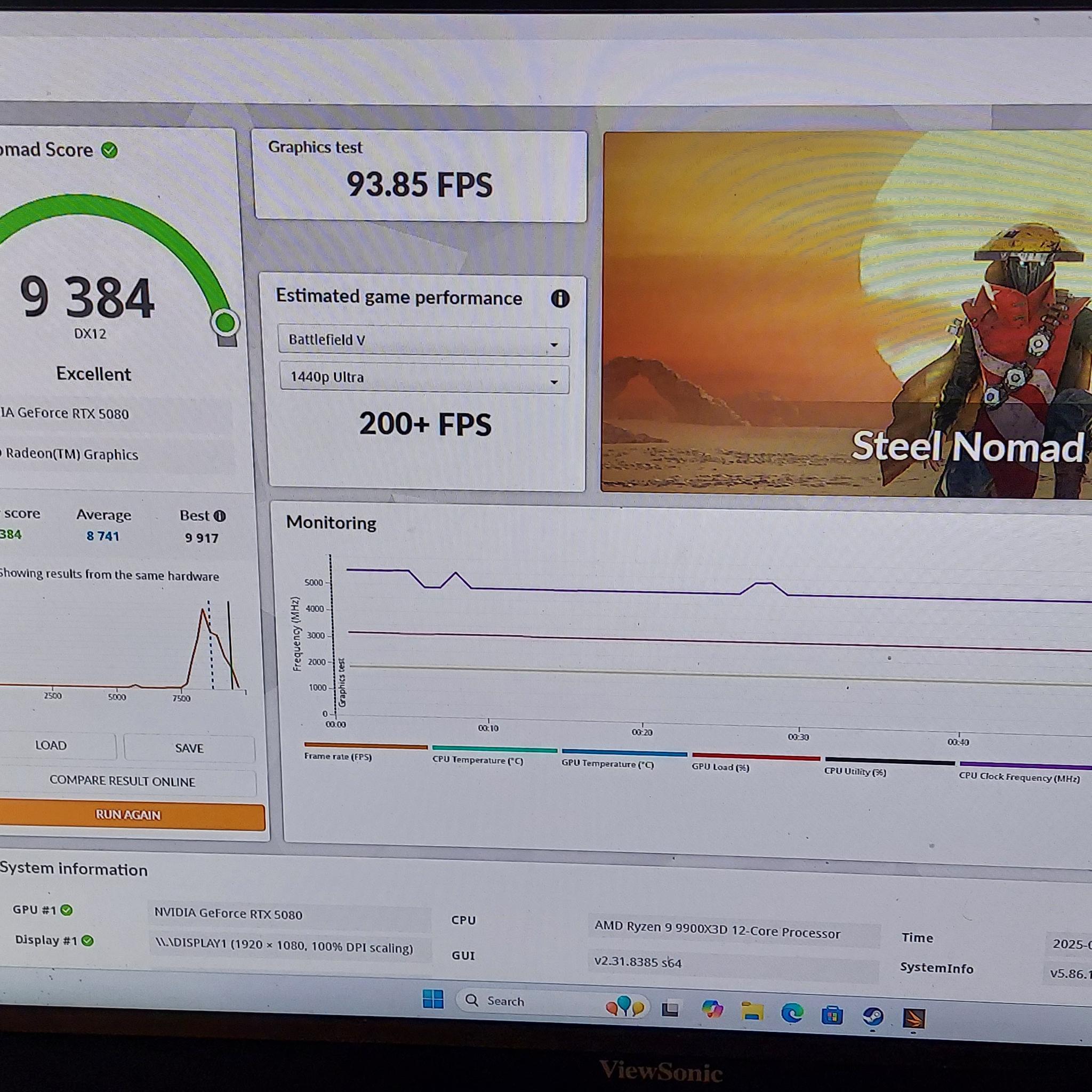Open Steam from the taskbar
This screenshot has width=1092, height=1092.
(x=873, y=1017)
